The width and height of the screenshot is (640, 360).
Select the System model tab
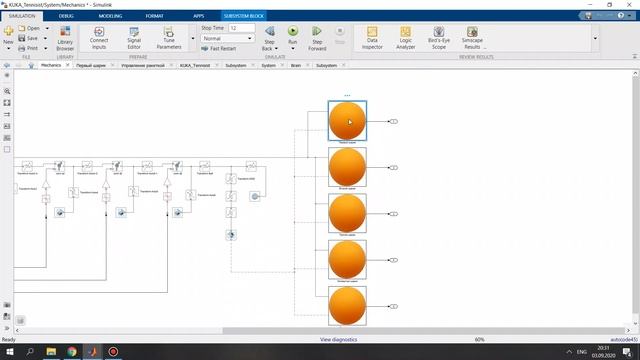(x=268, y=65)
